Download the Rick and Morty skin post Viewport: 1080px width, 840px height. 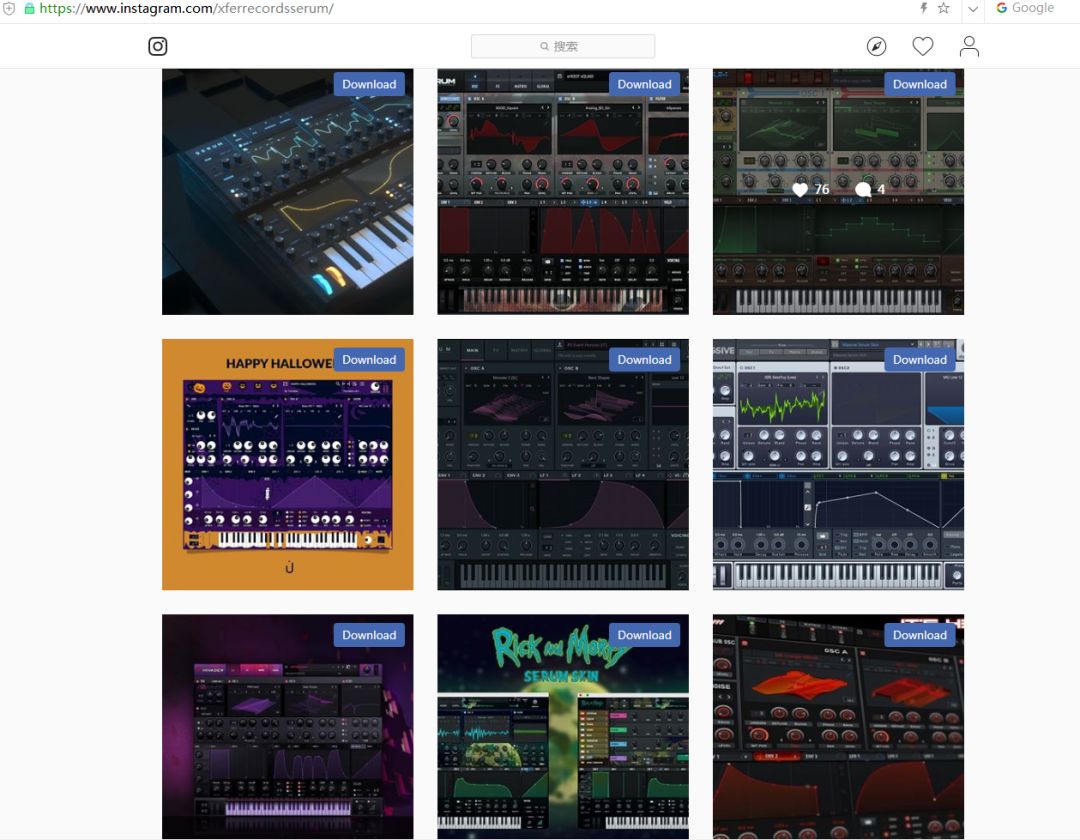point(644,635)
